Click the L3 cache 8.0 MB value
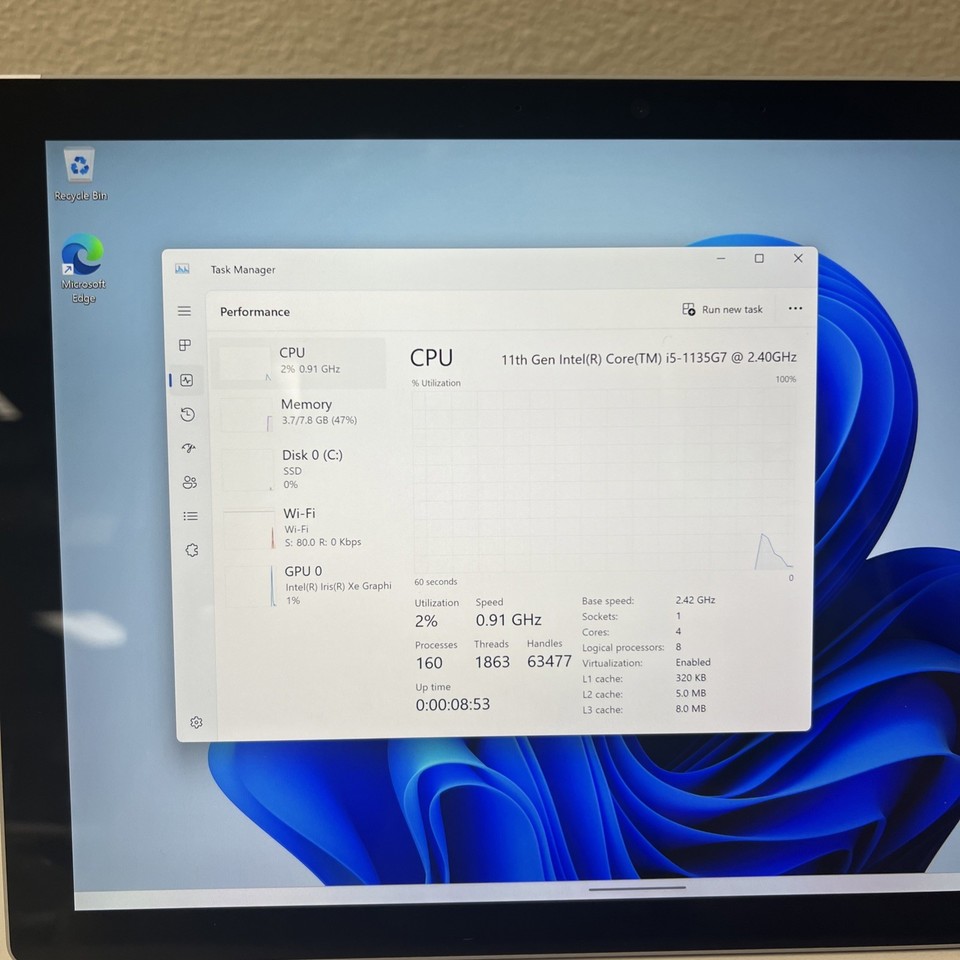Viewport: 960px width, 960px height. pyautogui.click(x=691, y=708)
